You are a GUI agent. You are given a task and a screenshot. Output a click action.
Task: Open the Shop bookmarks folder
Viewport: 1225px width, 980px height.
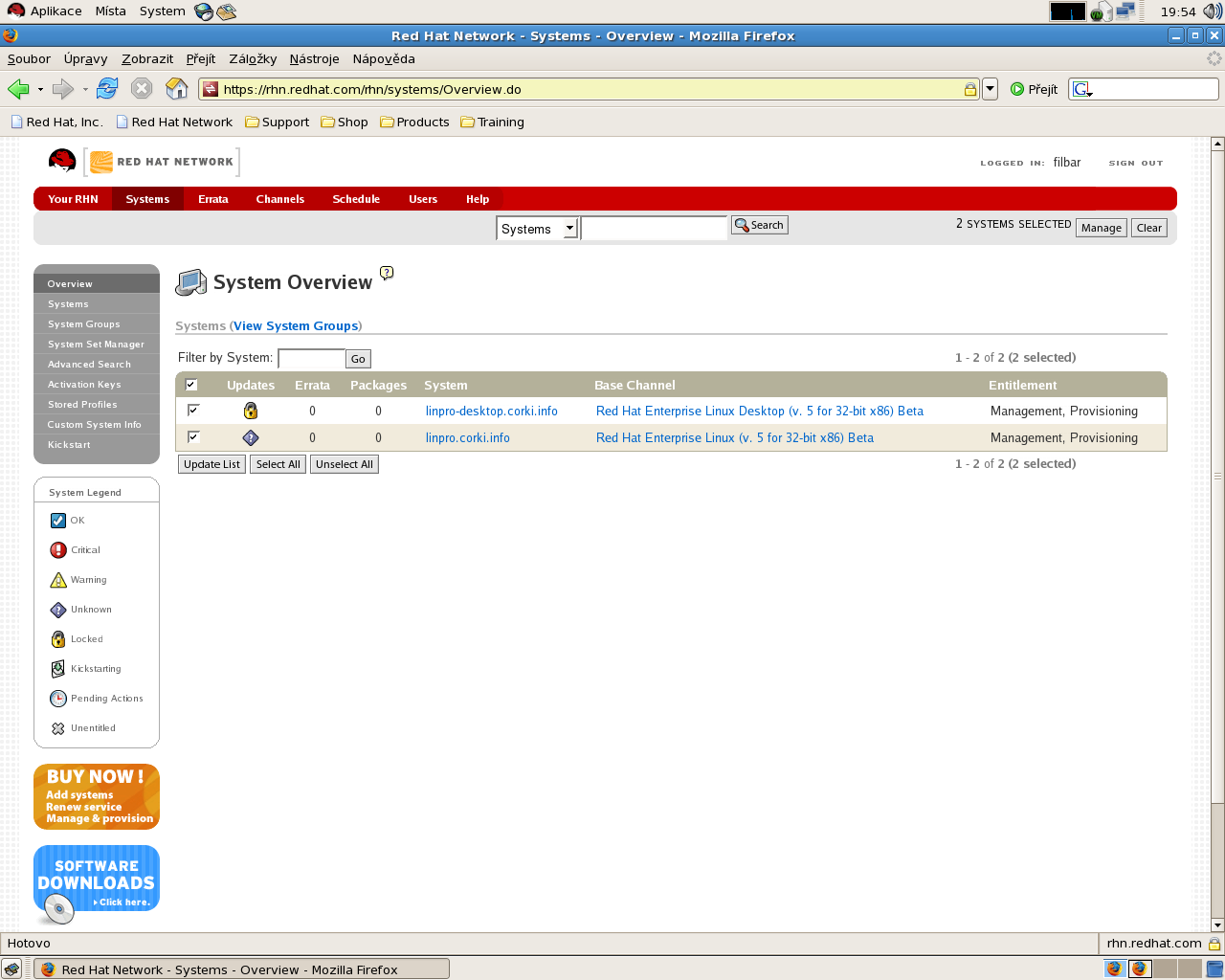click(x=345, y=122)
